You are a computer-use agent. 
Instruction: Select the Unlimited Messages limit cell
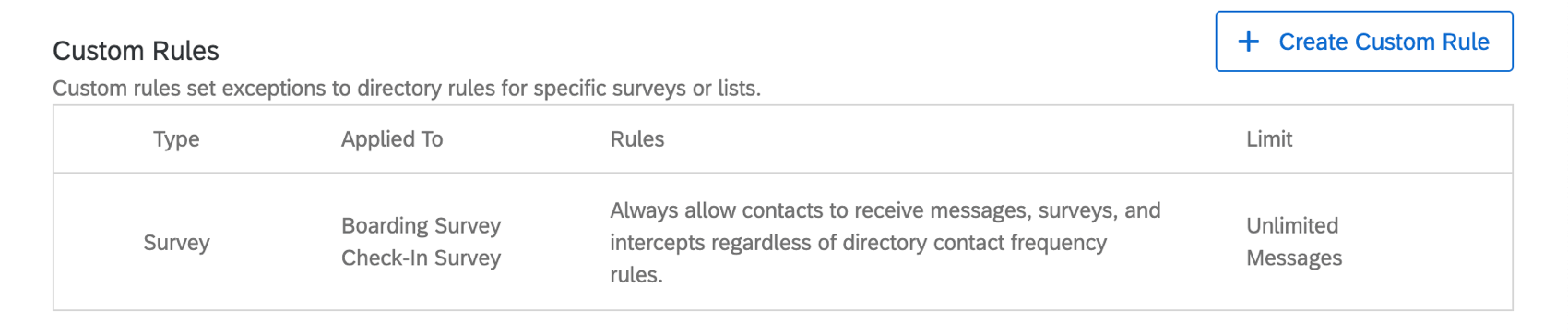1294,242
